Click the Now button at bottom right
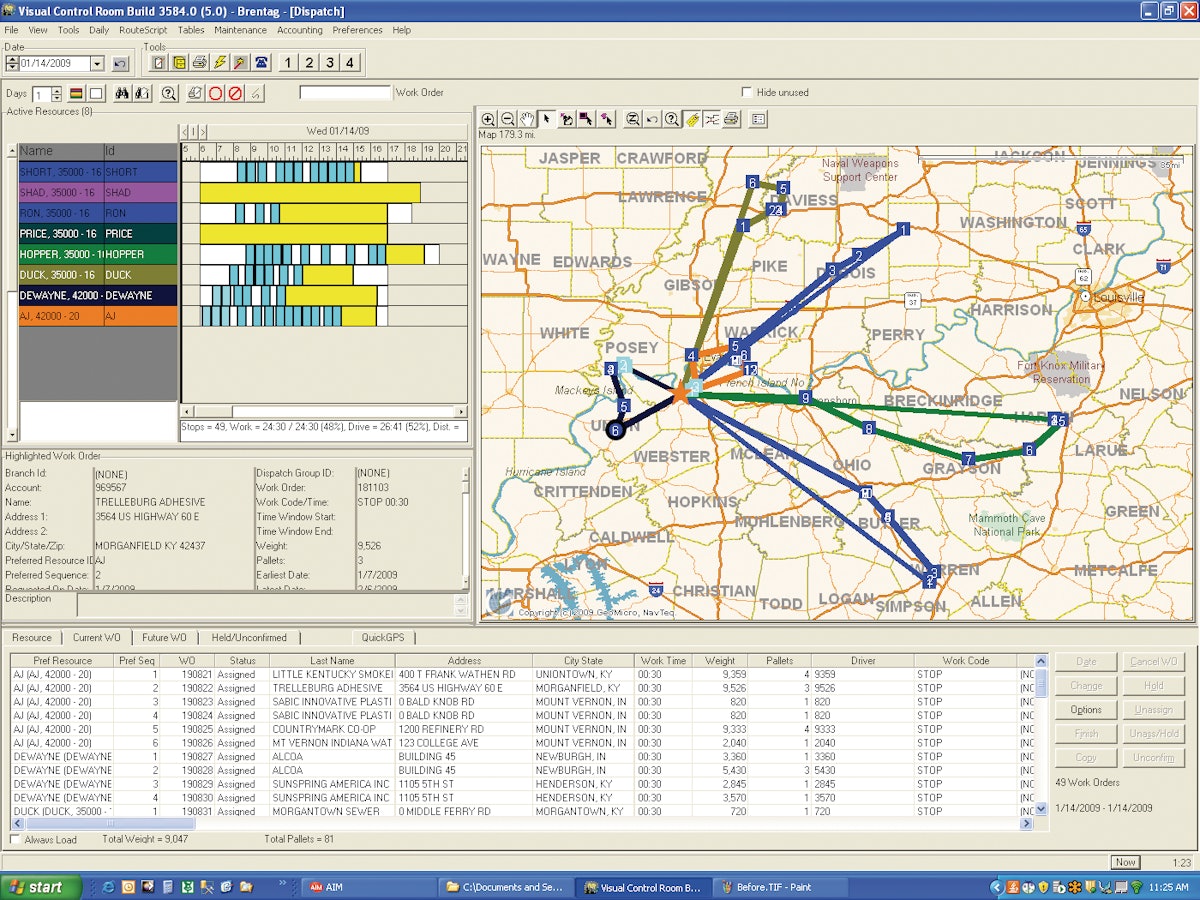This screenshot has height=900, width=1200. [1124, 861]
